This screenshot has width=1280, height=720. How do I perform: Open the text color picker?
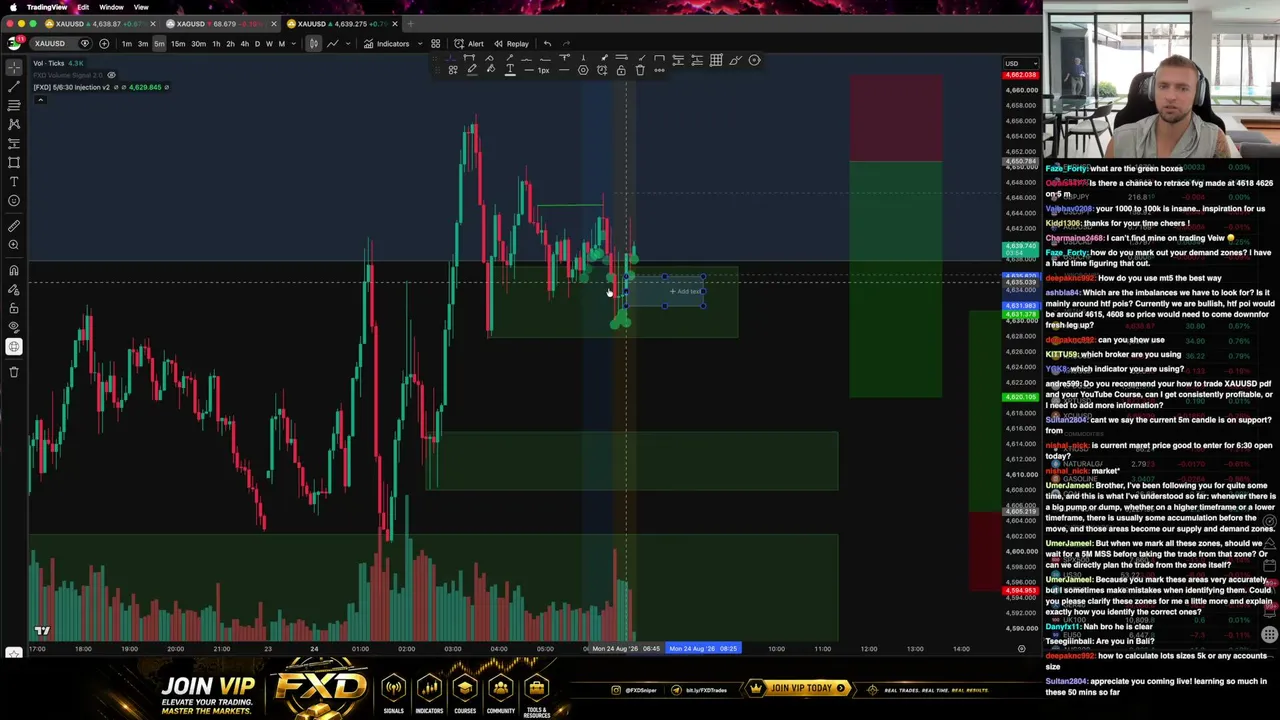(x=510, y=70)
